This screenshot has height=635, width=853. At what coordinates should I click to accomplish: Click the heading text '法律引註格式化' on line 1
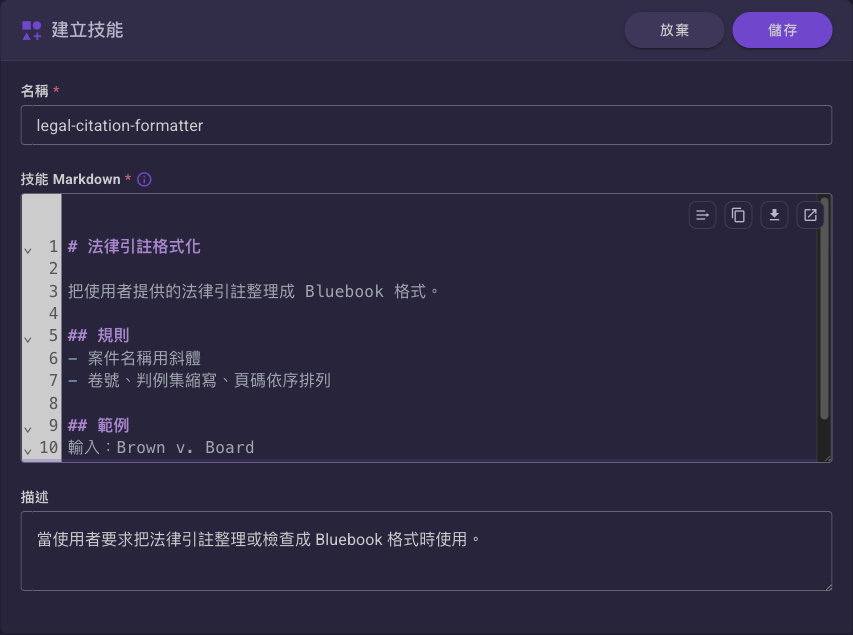point(144,246)
